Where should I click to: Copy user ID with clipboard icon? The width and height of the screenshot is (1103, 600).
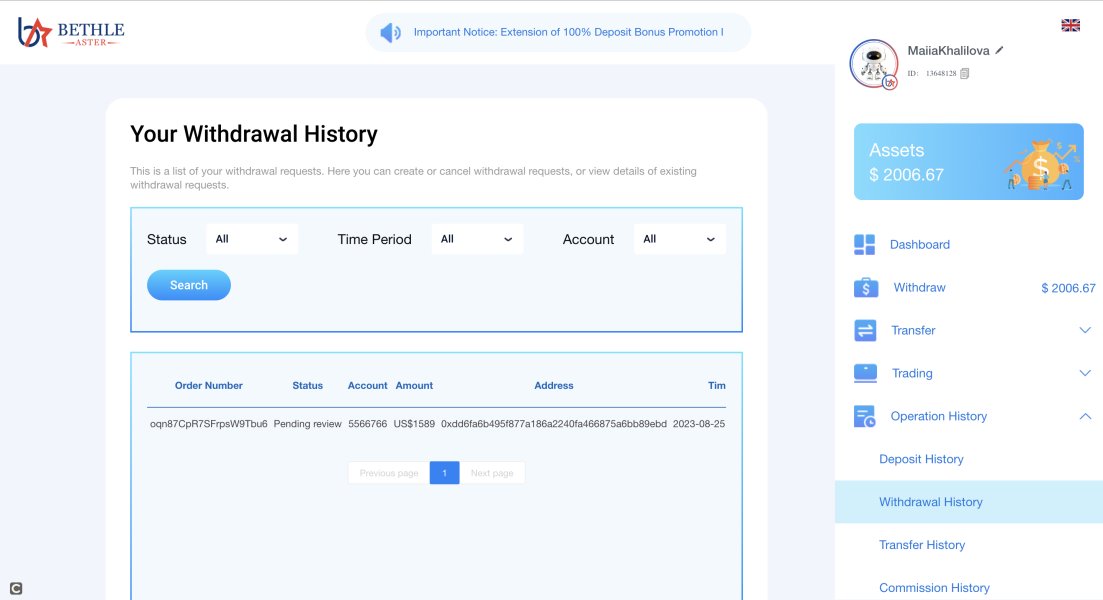[964, 73]
